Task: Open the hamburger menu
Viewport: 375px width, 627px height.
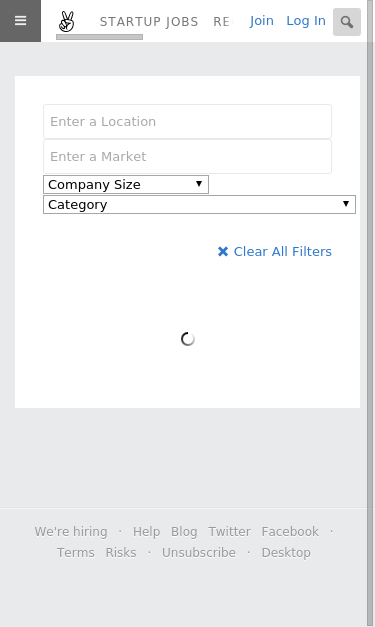Action: point(20,21)
